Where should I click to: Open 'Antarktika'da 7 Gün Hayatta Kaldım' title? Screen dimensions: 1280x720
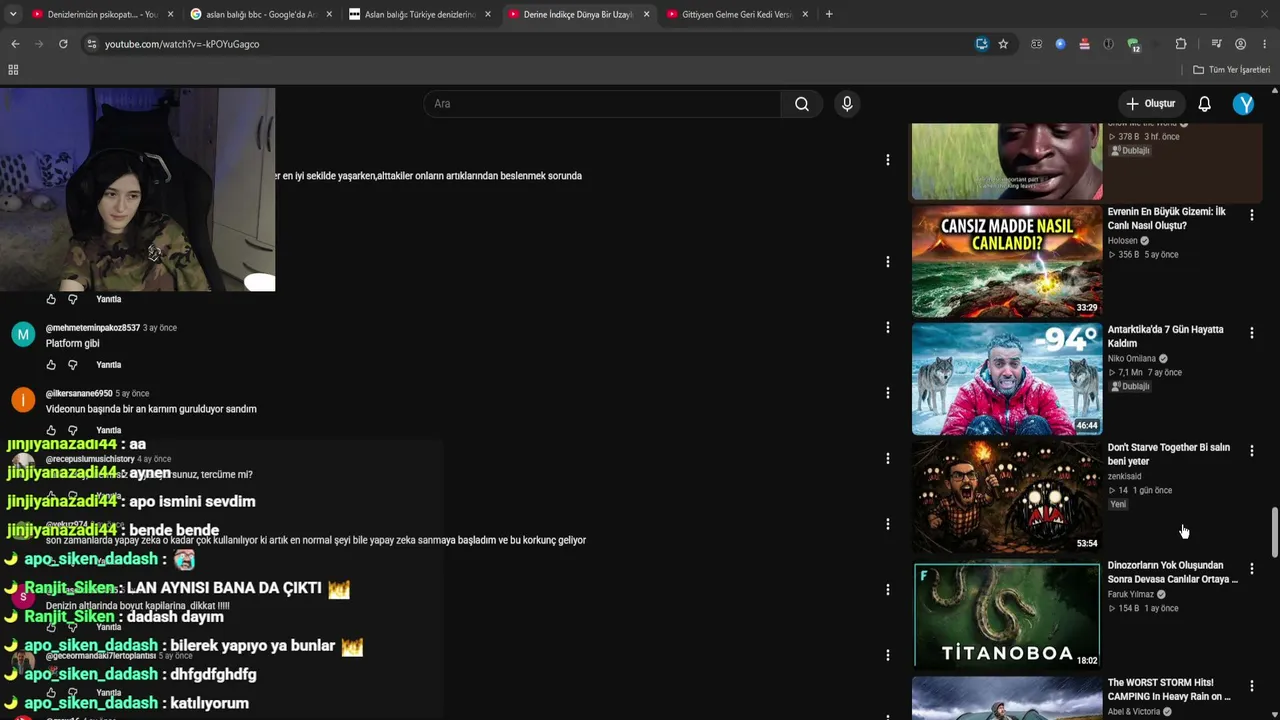1165,337
